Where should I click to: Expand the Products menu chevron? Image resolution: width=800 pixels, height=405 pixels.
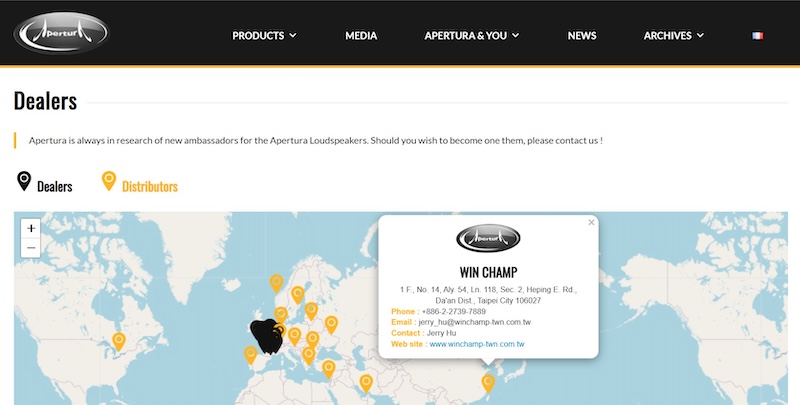click(293, 35)
